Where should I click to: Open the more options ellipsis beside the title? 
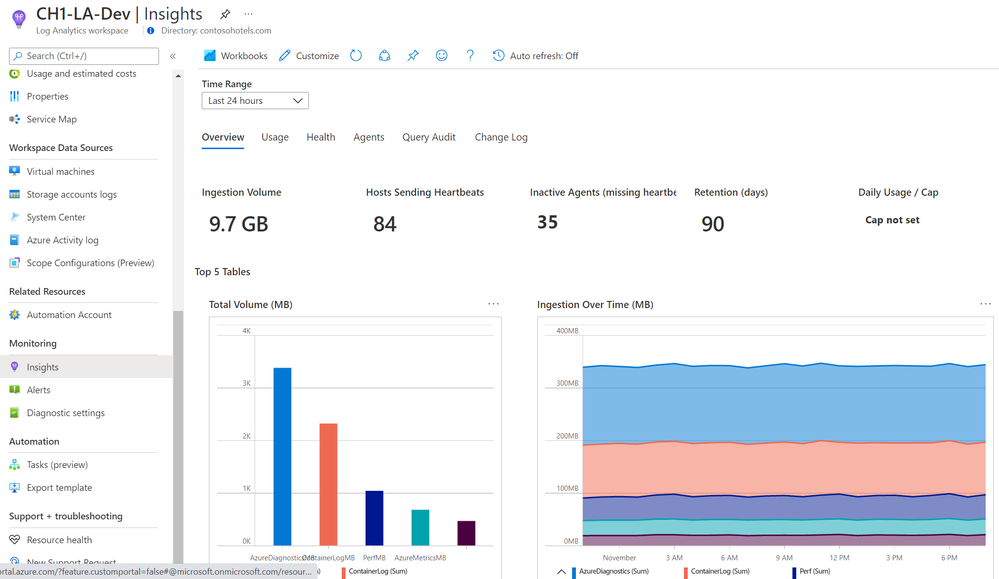pyautogui.click(x=248, y=14)
